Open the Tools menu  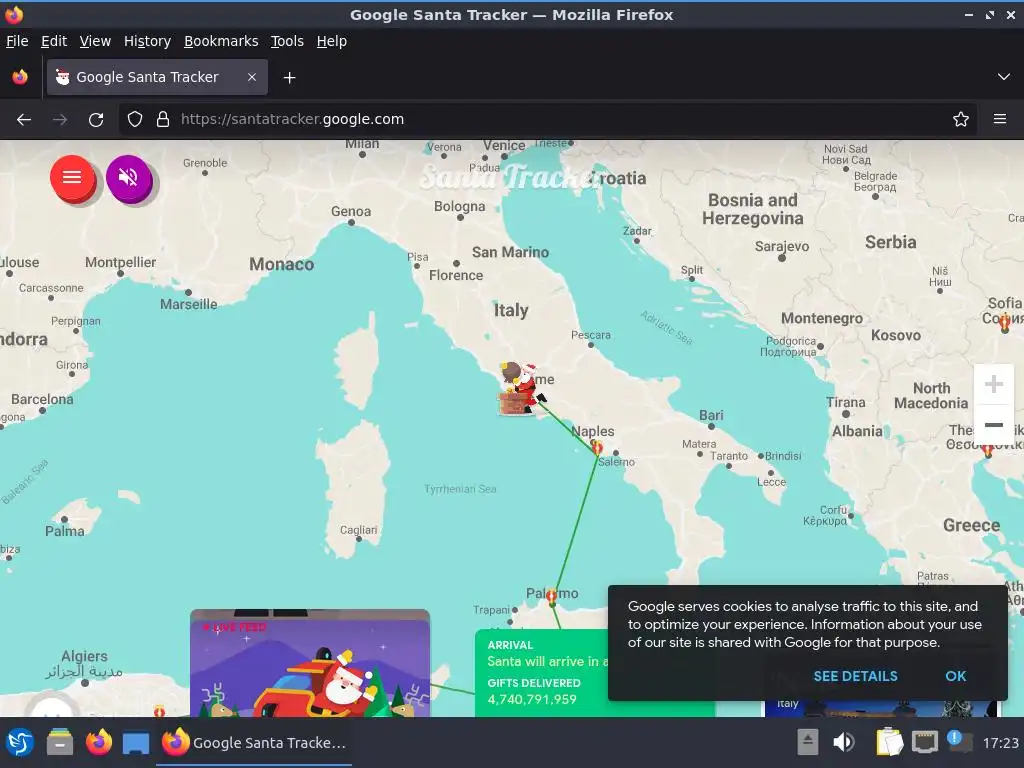287,41
